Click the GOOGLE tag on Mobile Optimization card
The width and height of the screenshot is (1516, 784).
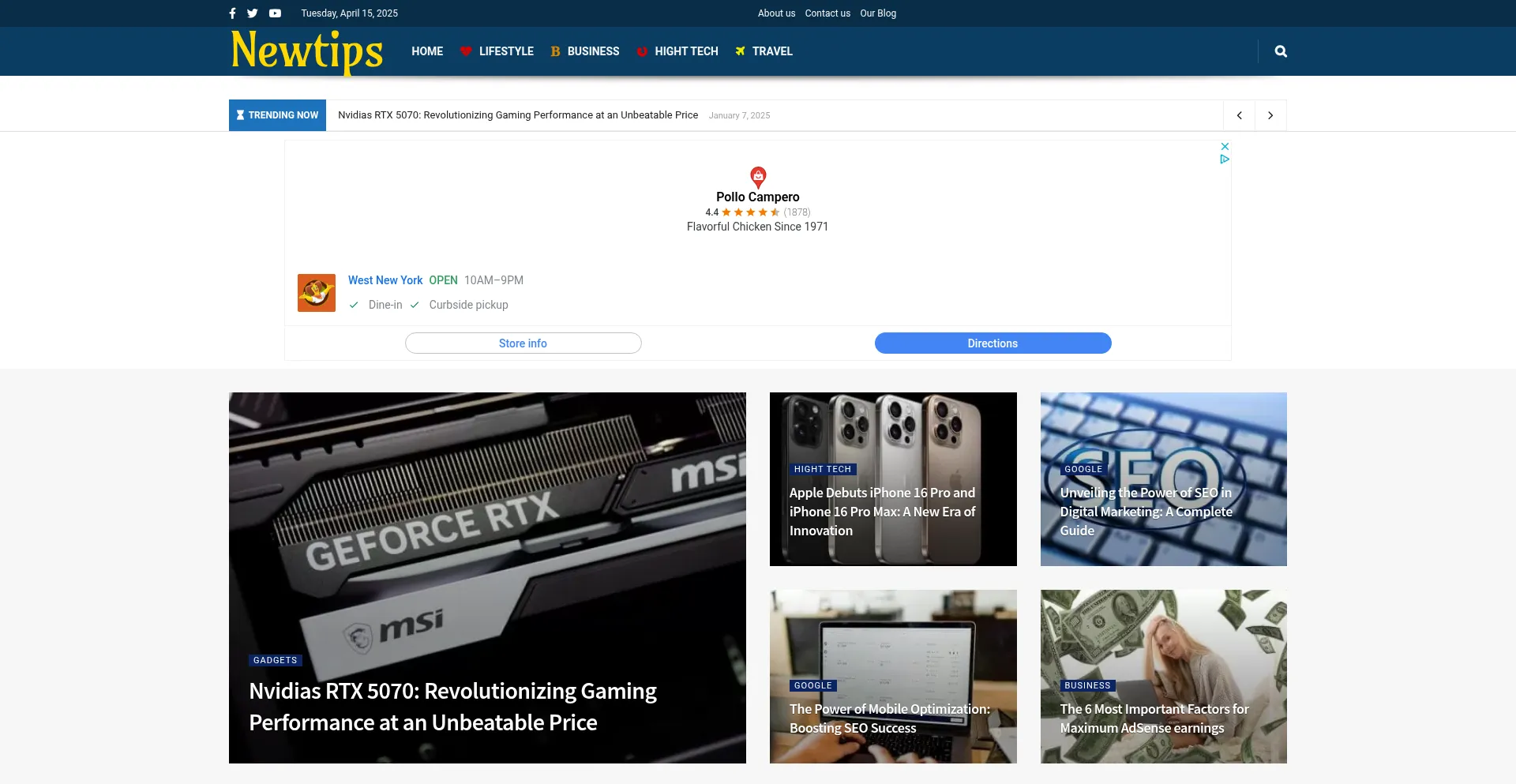click(x=813, y=685)
